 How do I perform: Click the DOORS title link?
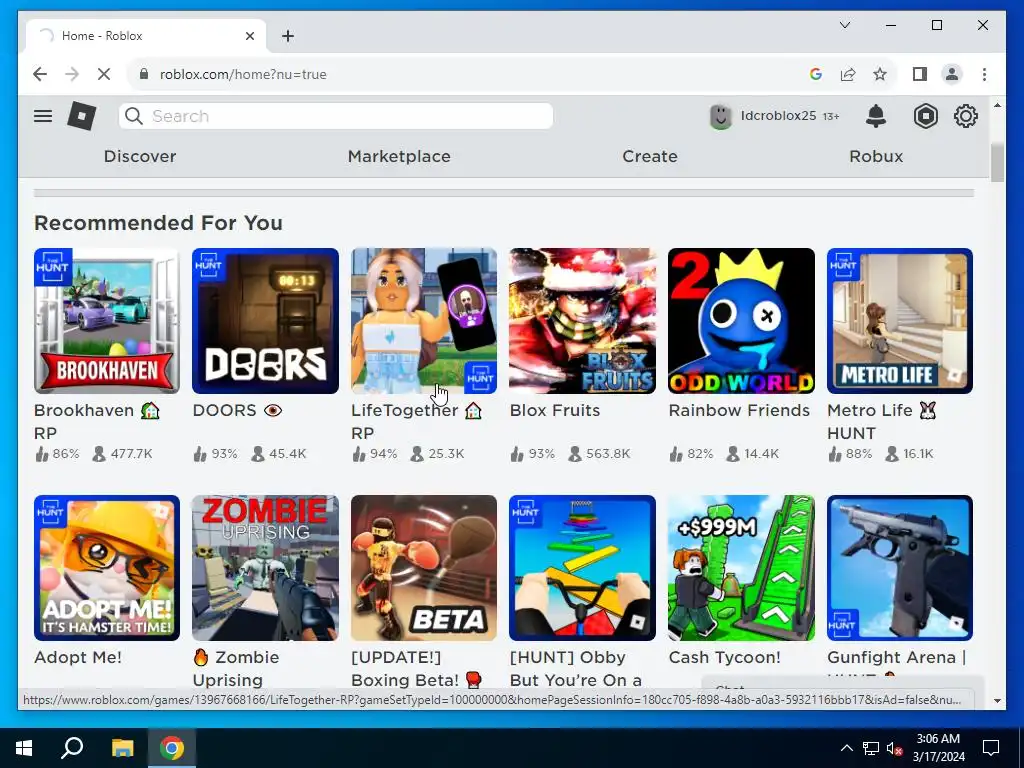237,410
